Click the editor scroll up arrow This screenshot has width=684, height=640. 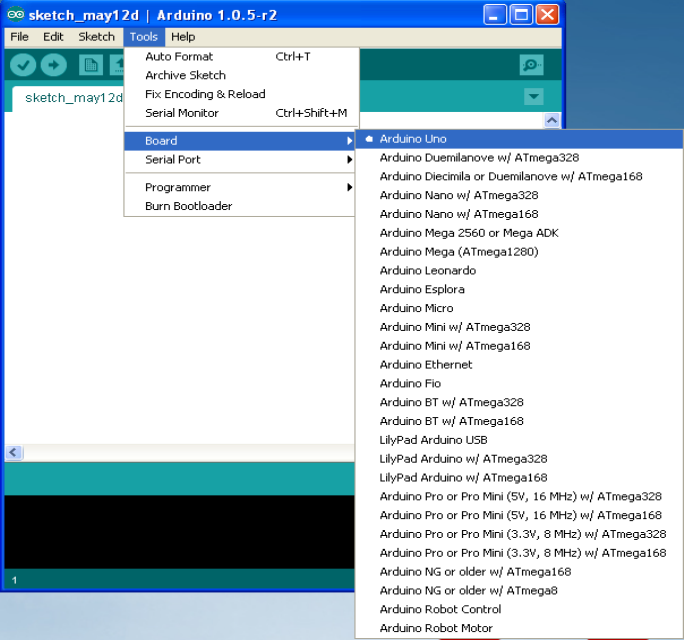[x=552, y=120]
